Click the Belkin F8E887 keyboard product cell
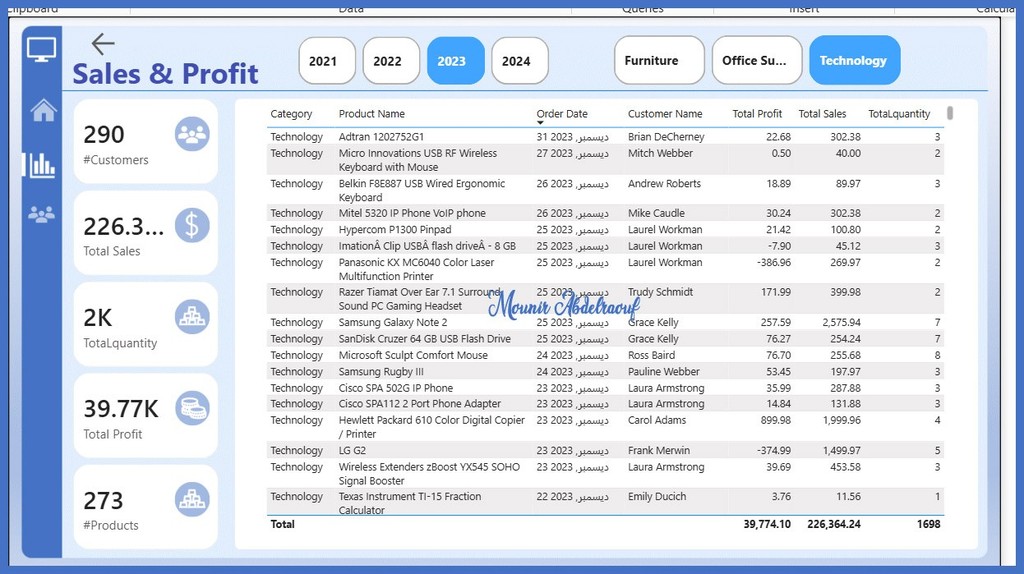The height and width of the screenshot is (574, 1024). pos(421,190)
